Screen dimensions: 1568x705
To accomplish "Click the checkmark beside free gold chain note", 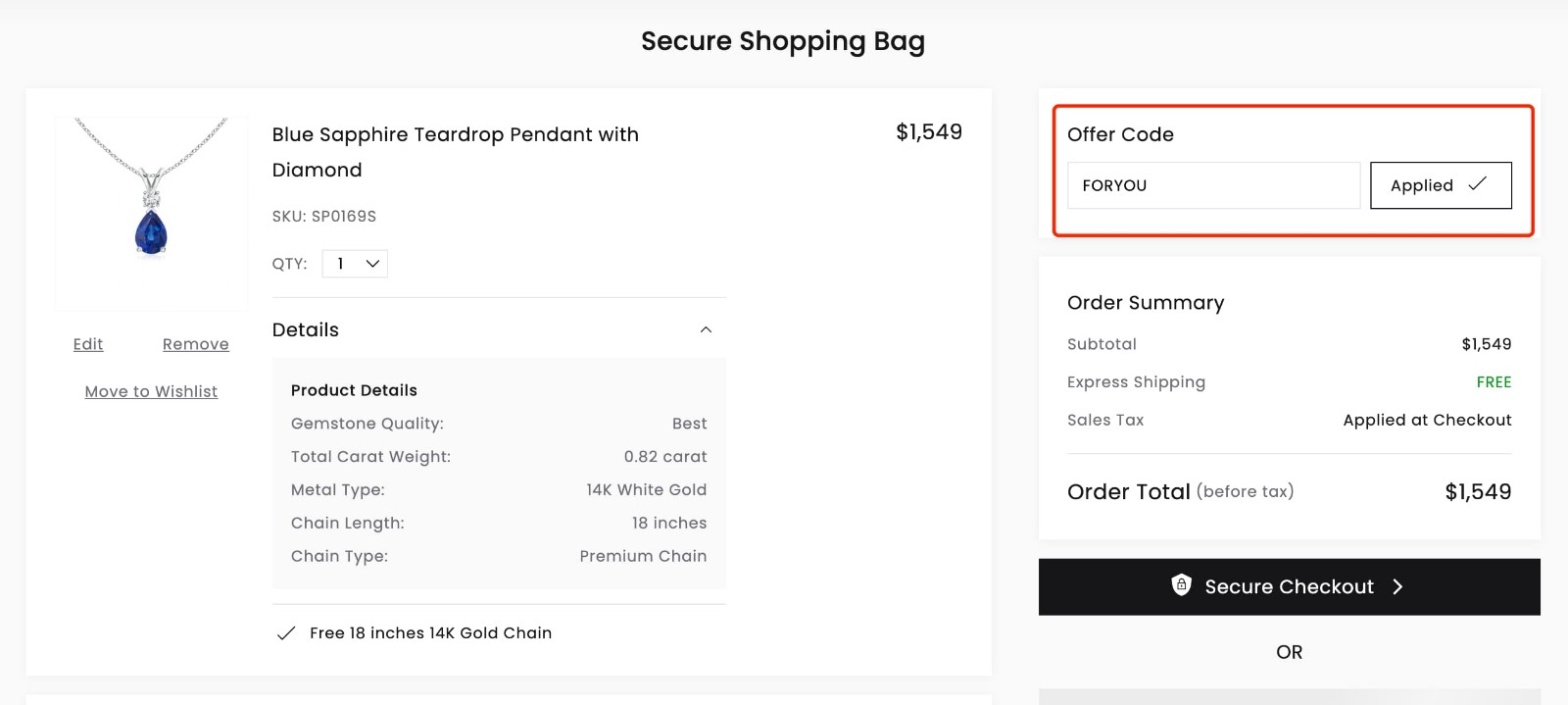I will 286,632.
